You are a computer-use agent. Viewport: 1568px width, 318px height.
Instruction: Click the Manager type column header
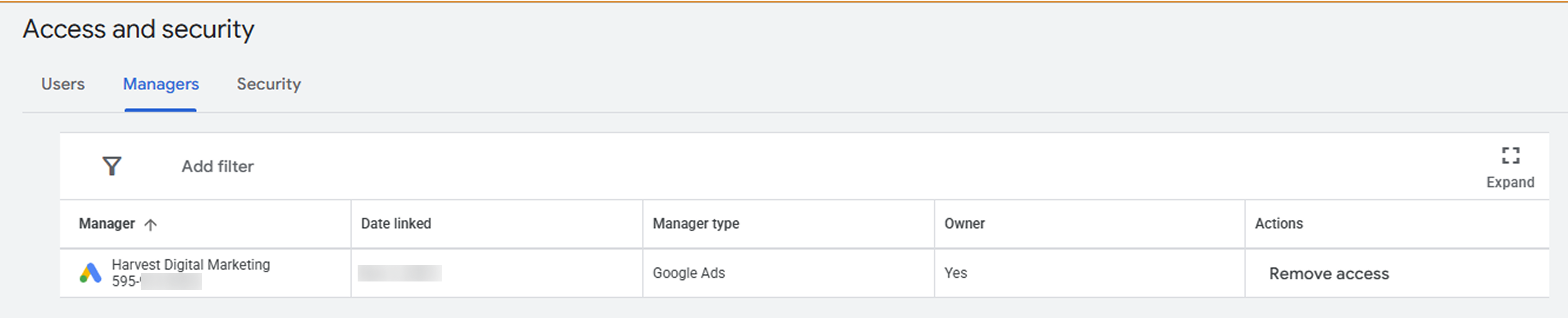696,223
